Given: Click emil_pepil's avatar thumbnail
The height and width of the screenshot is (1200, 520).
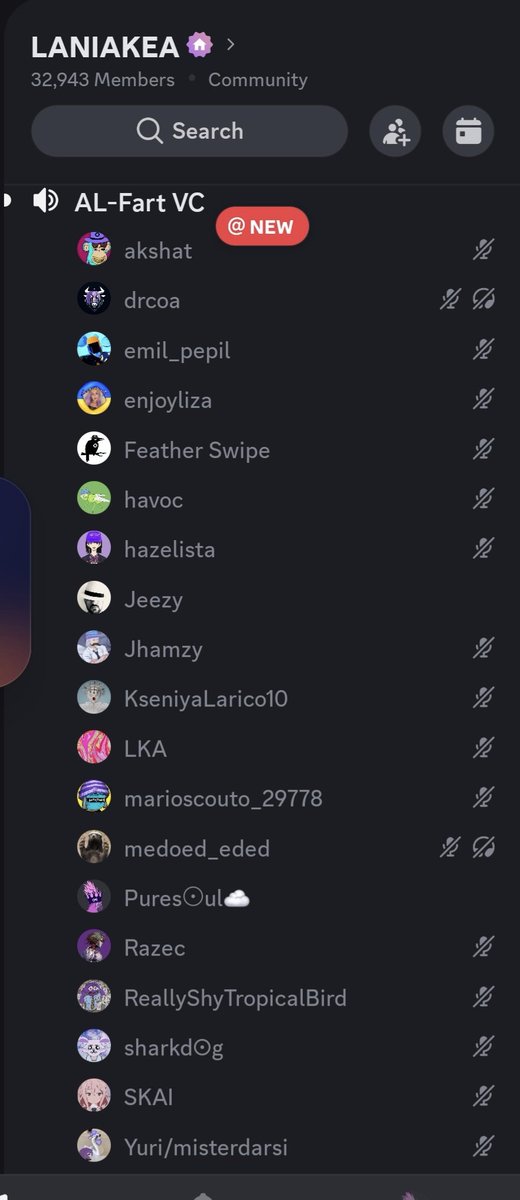Looking at the screenshot, I should point(94,349).
